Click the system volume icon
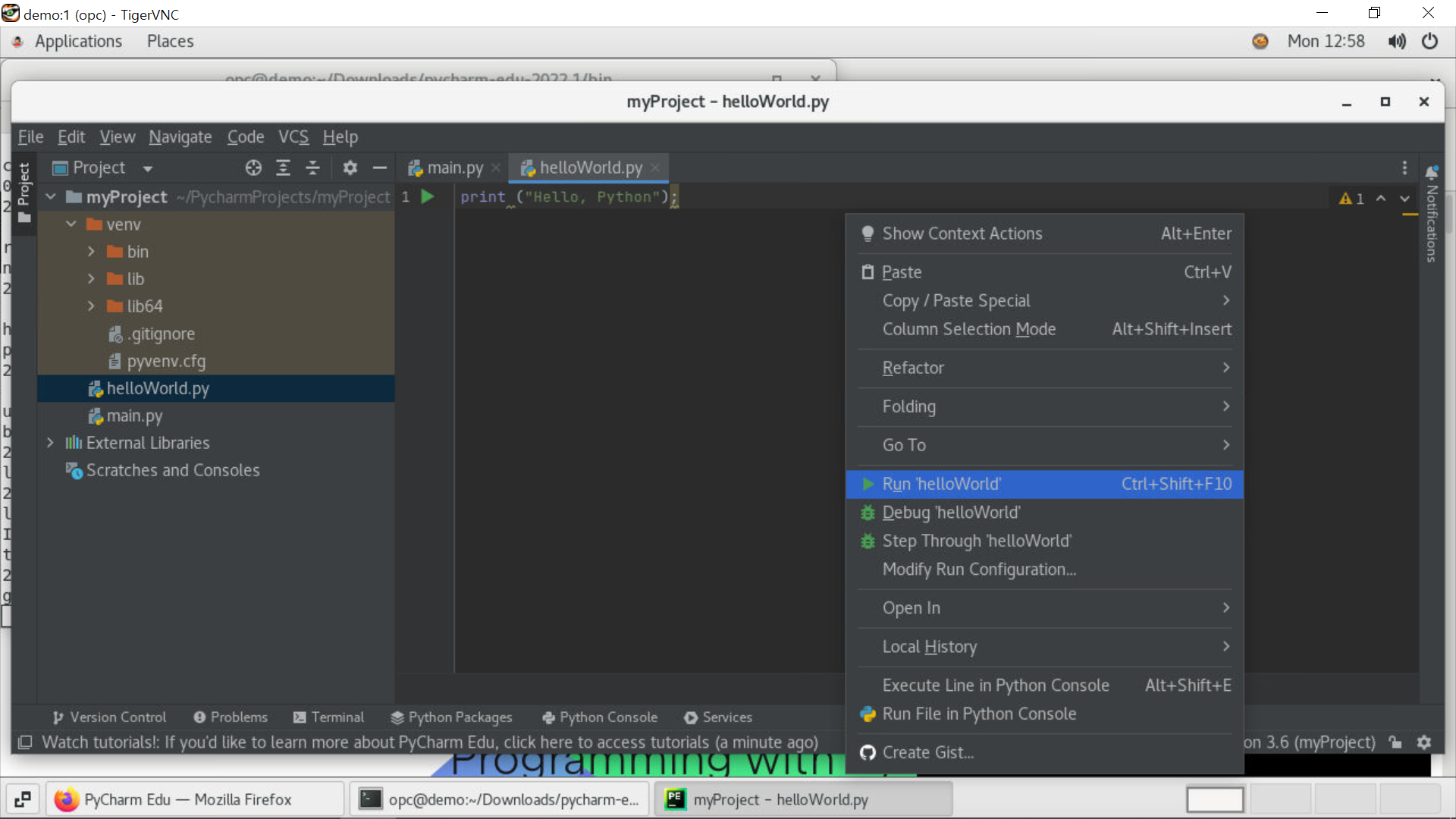The width and height of the screenshot is (1456, 819). [1396, 42]
